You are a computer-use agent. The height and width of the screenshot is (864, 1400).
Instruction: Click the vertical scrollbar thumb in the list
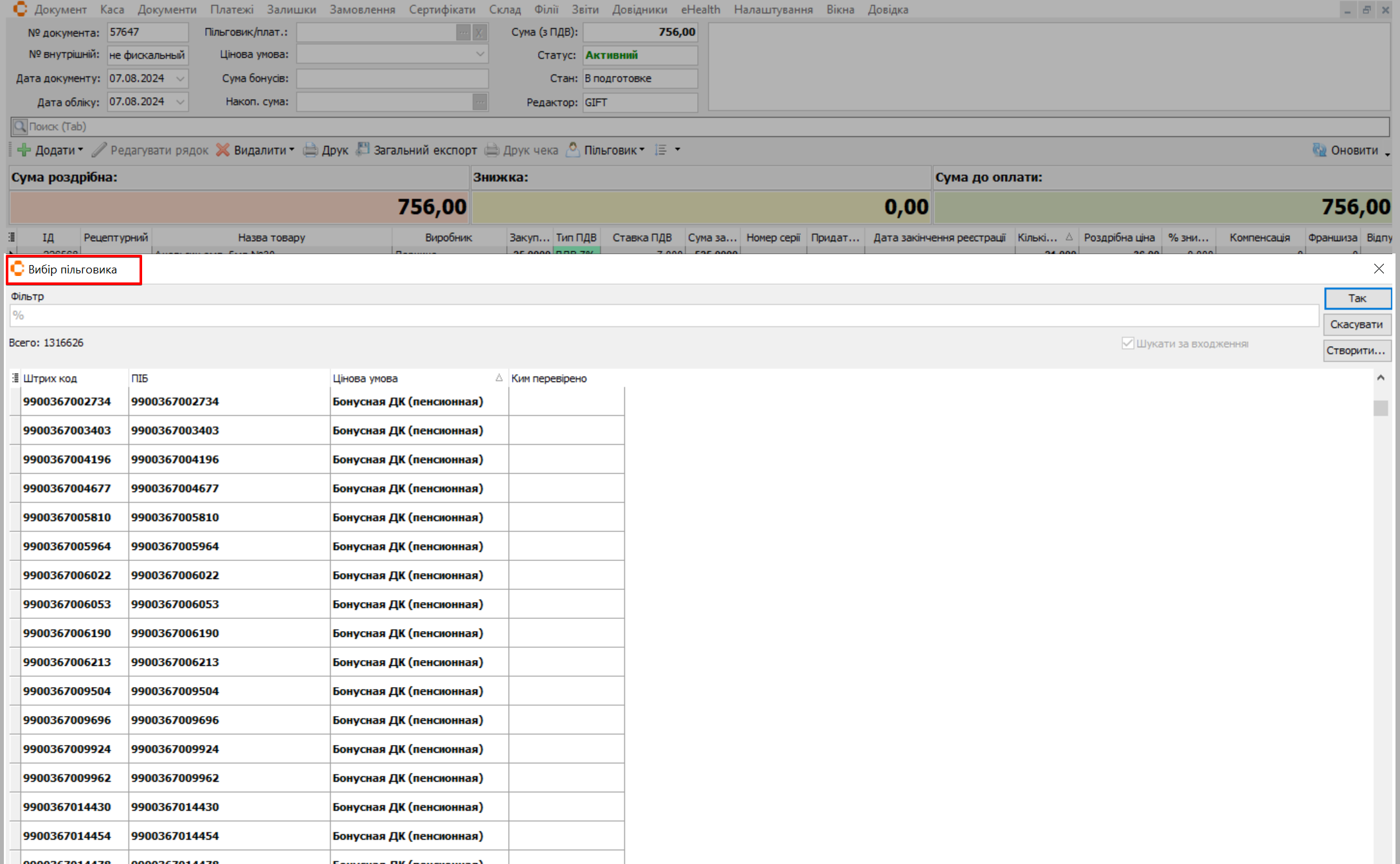pyautogui.click(x=1380, y=408)
